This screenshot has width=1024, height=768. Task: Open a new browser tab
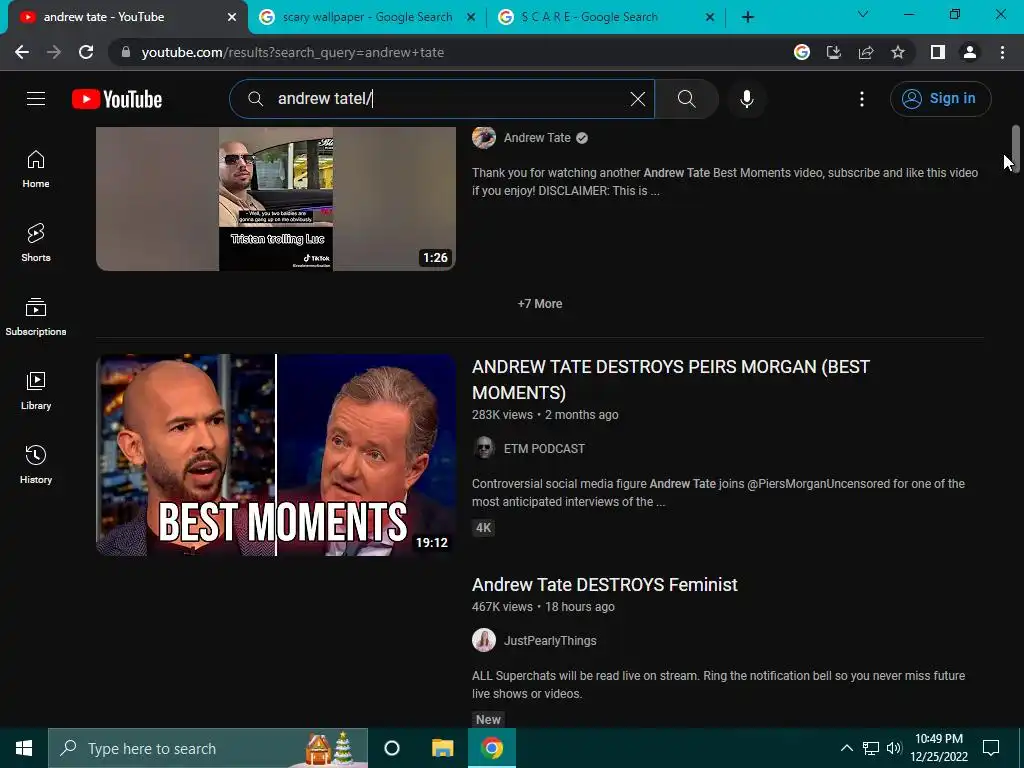coord(748,17)
